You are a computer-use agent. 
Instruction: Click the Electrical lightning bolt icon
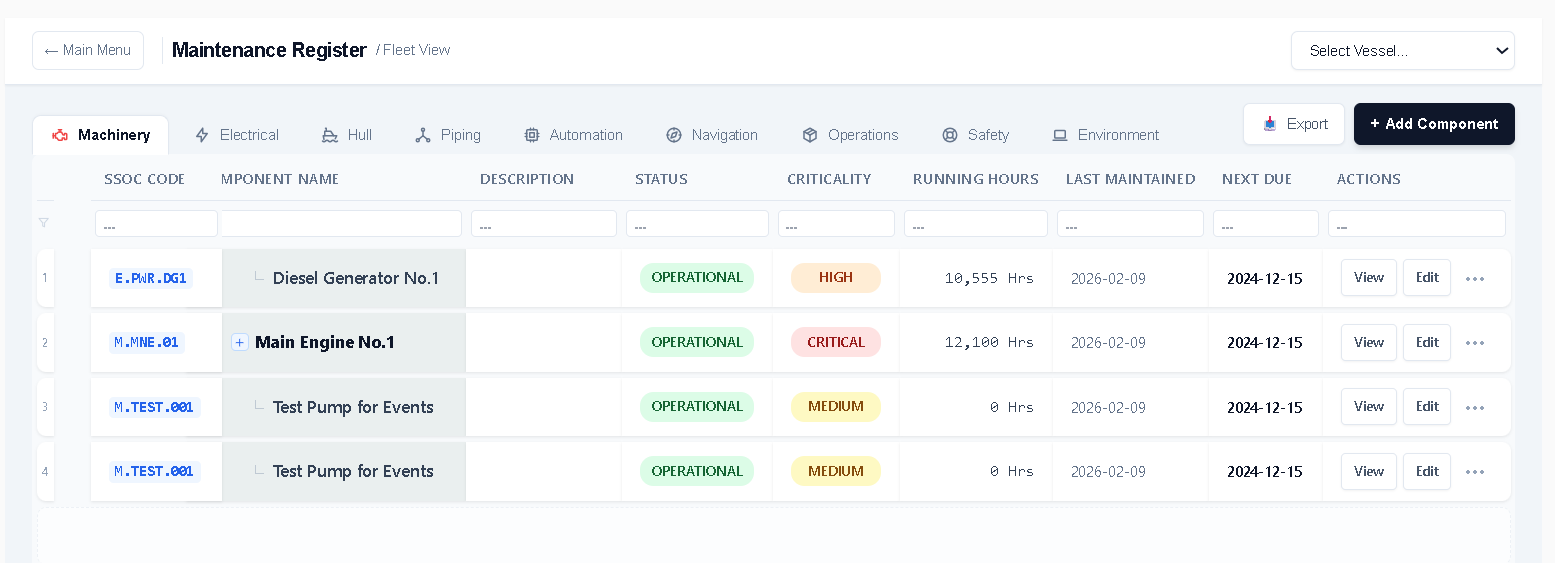pyautogui.click(x=202, y=135)
